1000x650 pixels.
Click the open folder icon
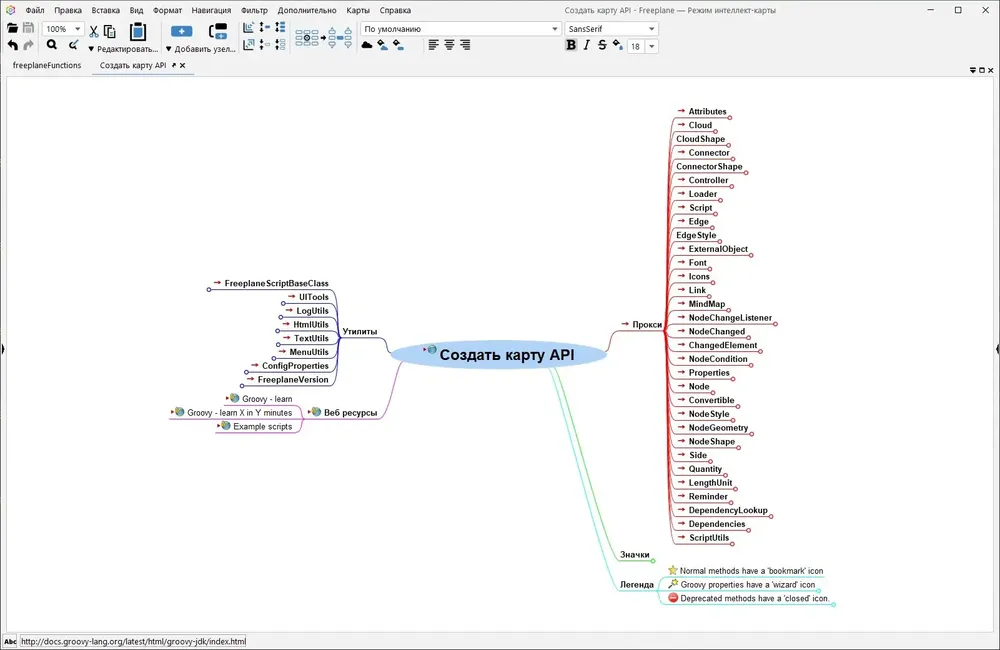[x=12, y=28]
